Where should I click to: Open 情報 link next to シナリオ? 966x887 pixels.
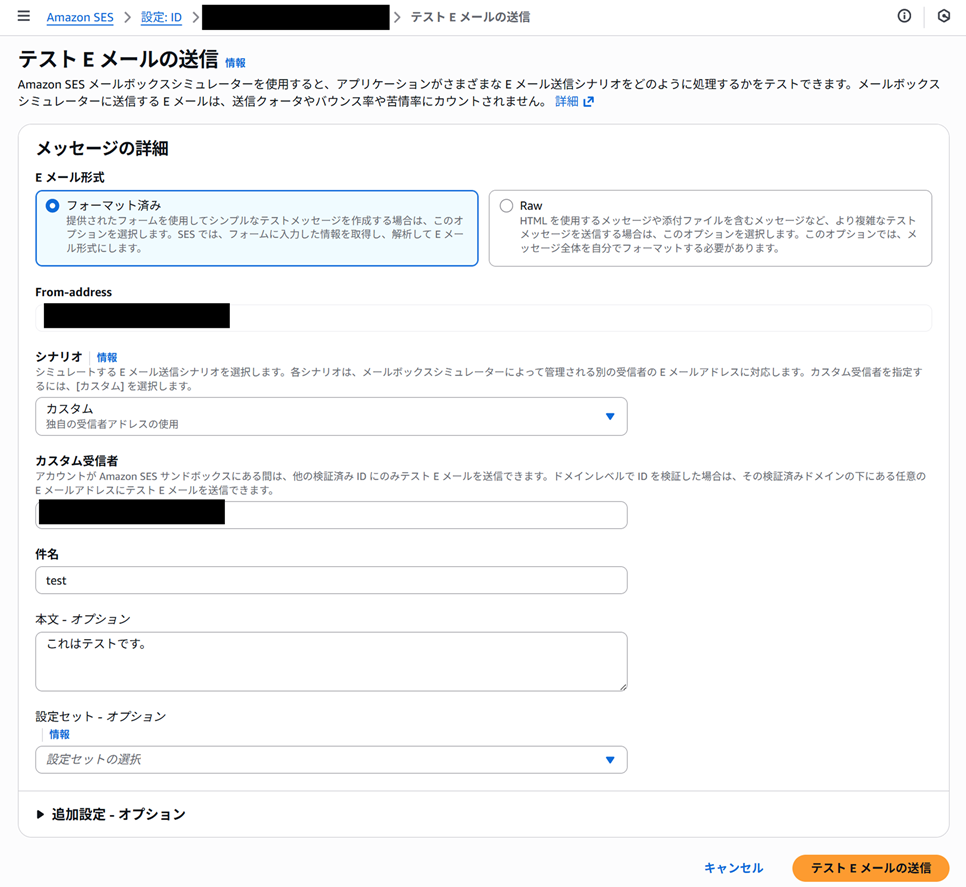tap(107, 357)
